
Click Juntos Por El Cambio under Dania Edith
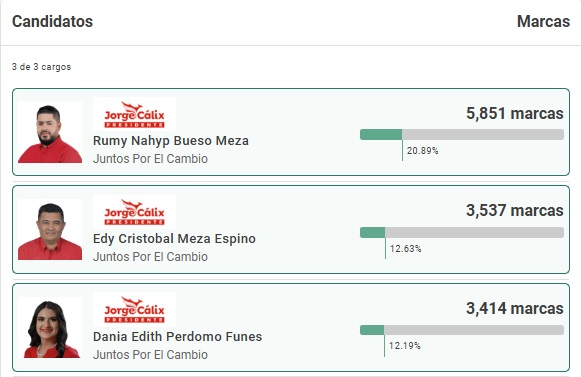(x=150, y=355)
